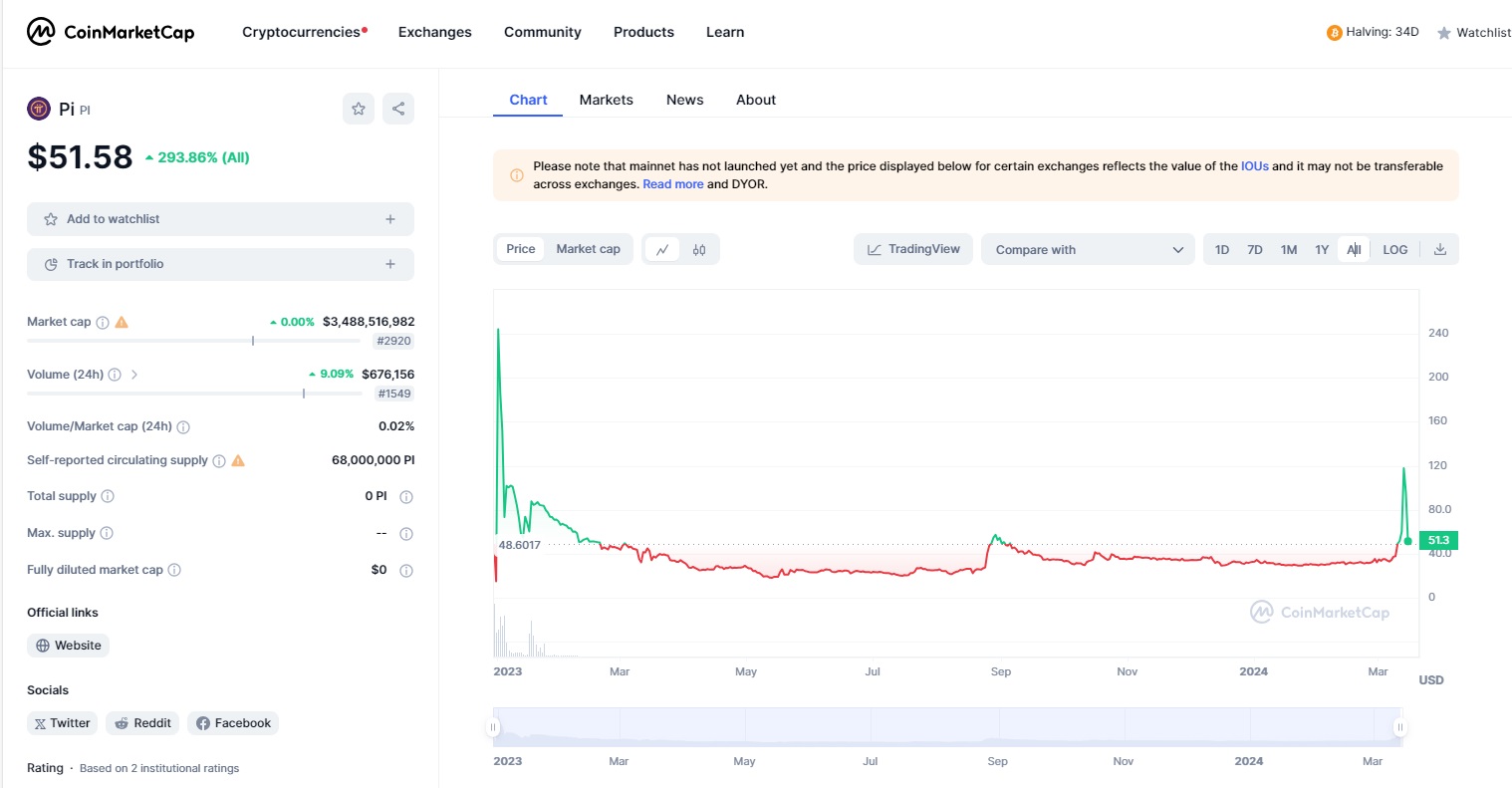1512x788 pixels.
Task: Click the Volume (24h) info icon
Action: pyautogui.click(x=115, y=375)
